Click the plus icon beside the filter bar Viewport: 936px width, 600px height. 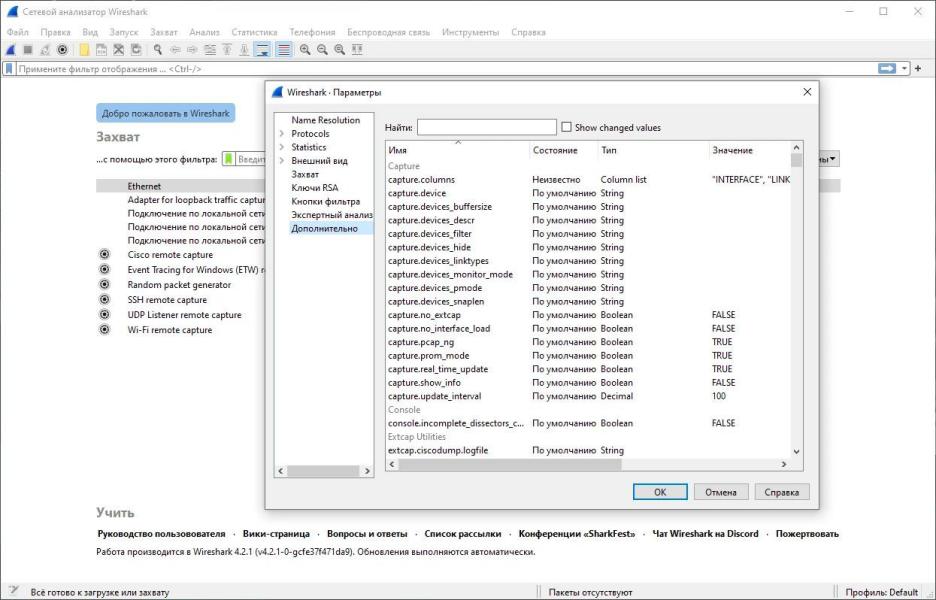pyautogui.click(x=918, y=69)
